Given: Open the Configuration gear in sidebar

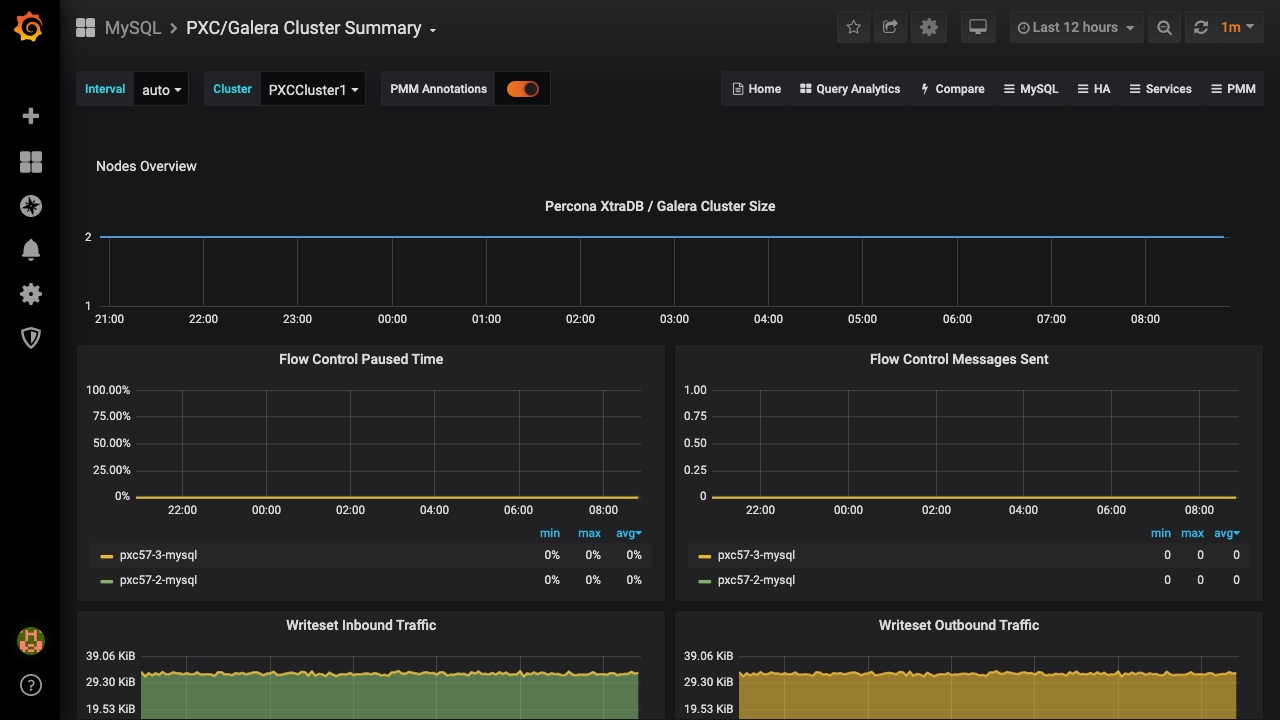Looking at the screenshot, I should tap(31, 294).
